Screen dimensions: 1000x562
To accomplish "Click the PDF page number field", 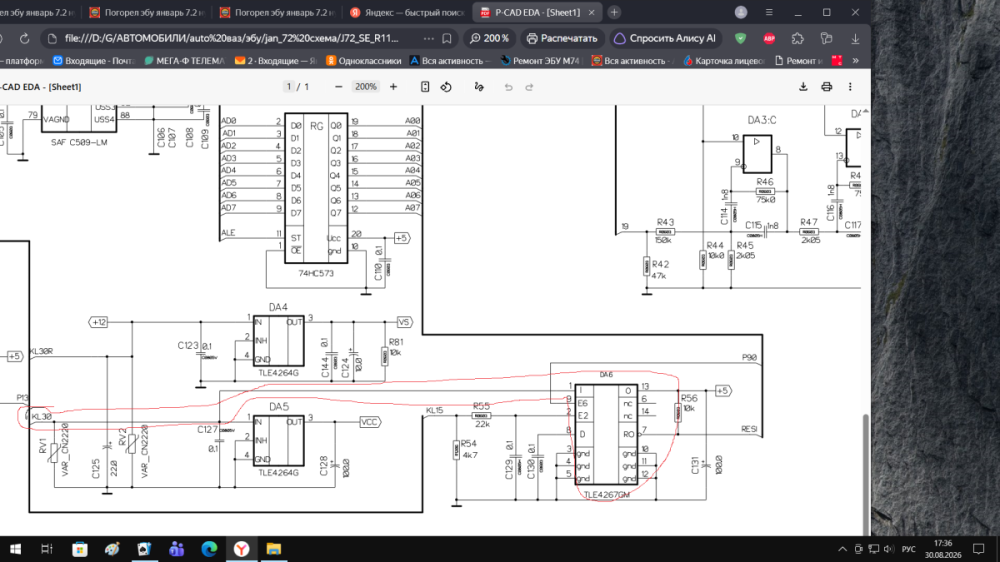I will click(x=289, y=87).
